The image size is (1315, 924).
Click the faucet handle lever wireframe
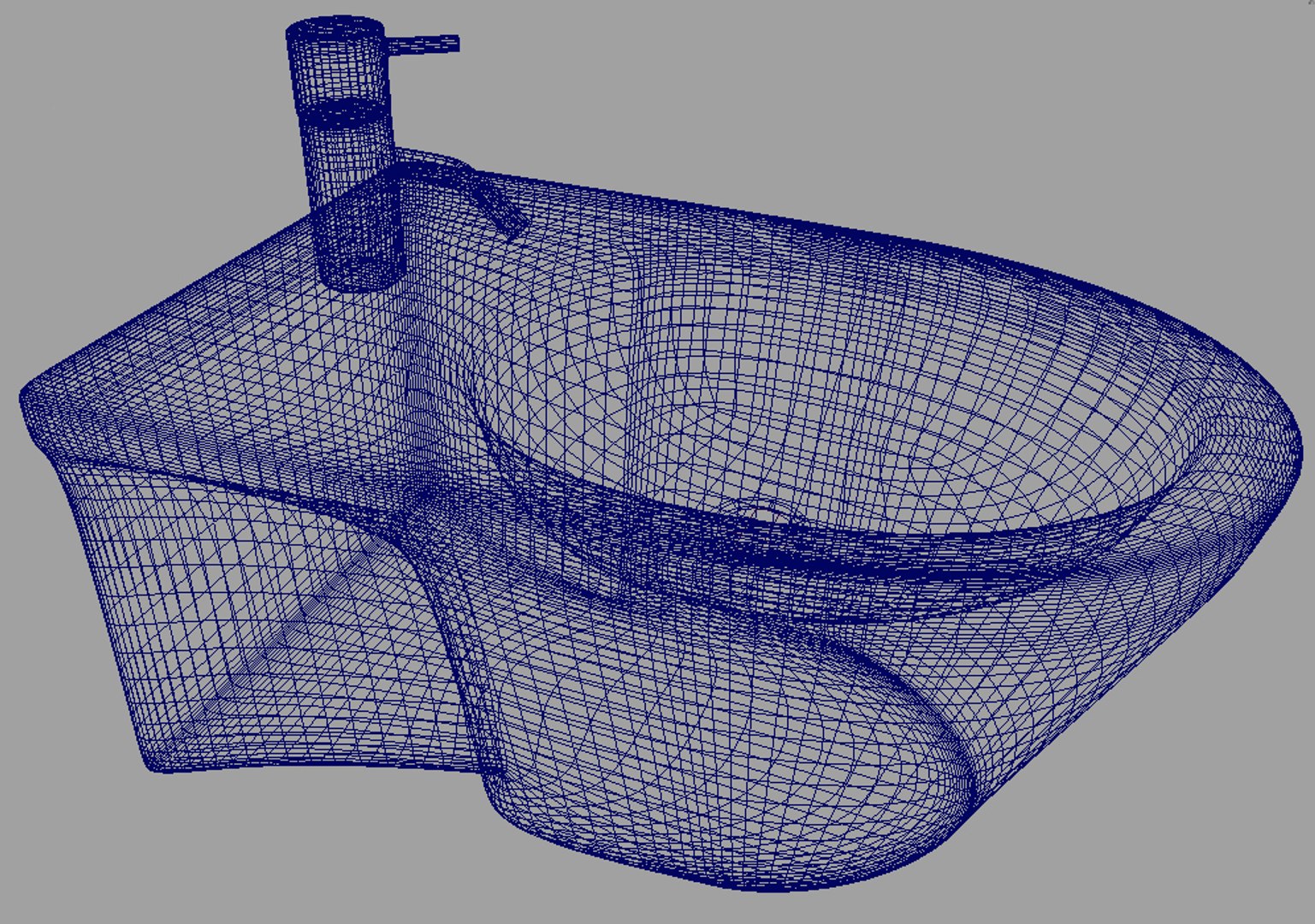pyautogui.click(x=423, y=44)
